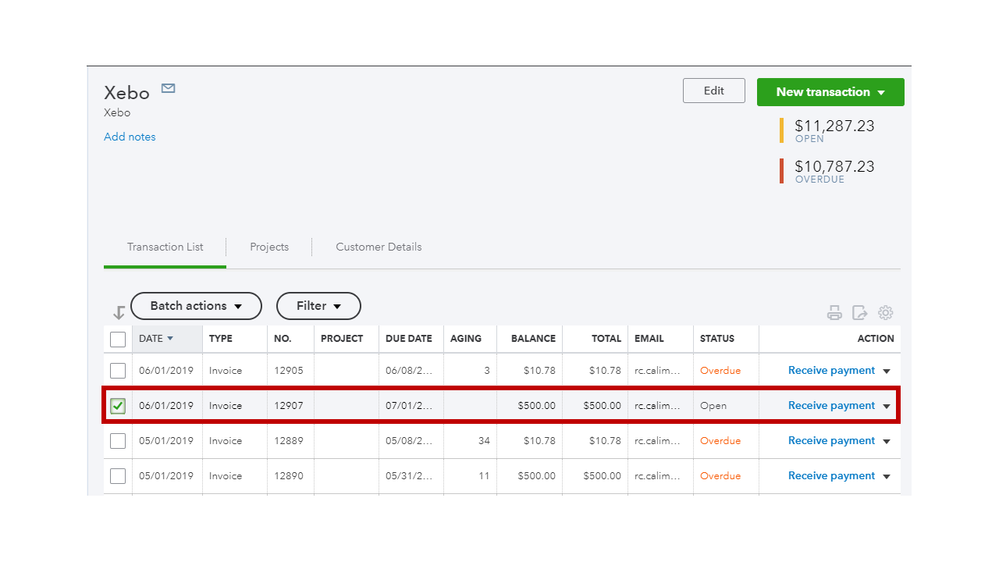Viewport: 999px width, 562px height.
Task: Toggle the select-all checkbox in the header row
Action: [x=118, y=339]
